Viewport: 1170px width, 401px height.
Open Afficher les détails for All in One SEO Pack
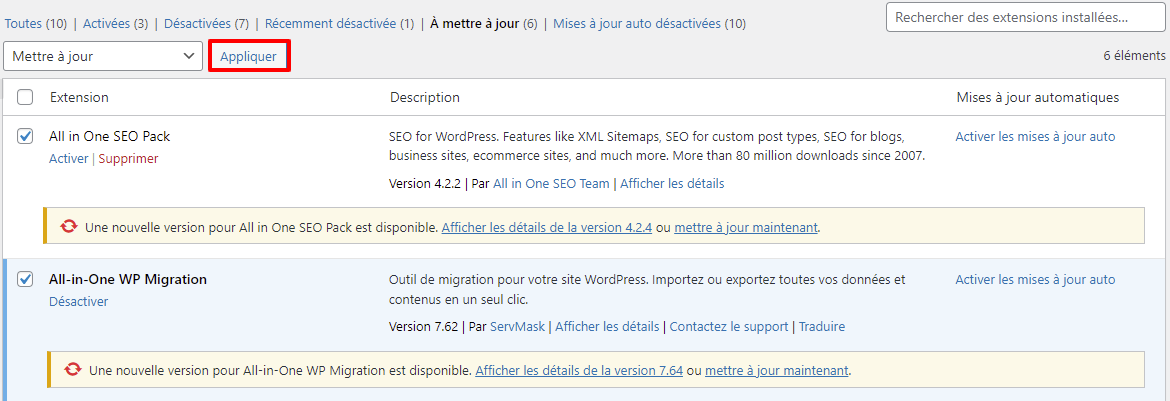point(672,183)
